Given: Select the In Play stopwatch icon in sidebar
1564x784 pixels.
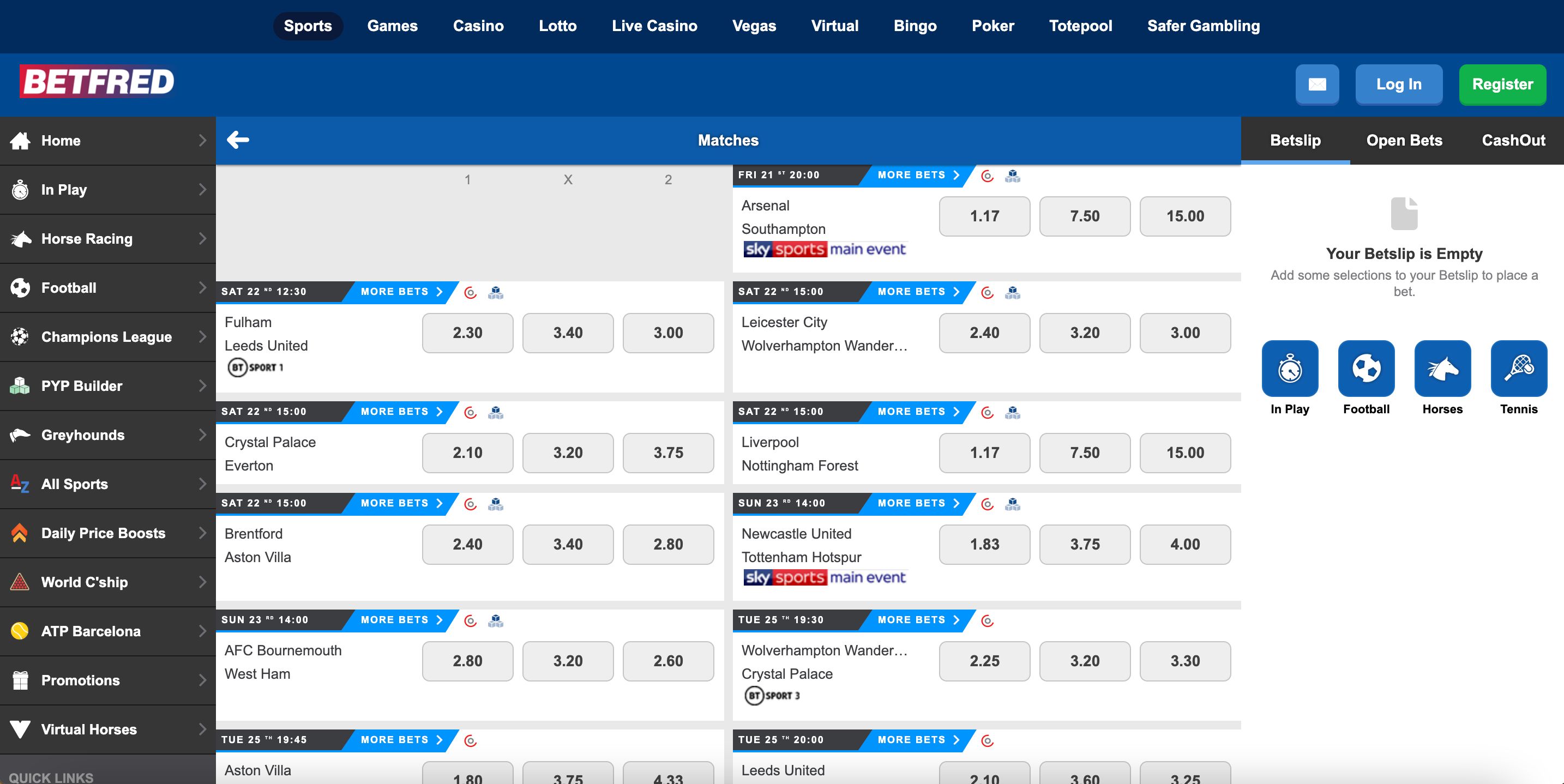Looking at the screenshot, I should point(20,189).
